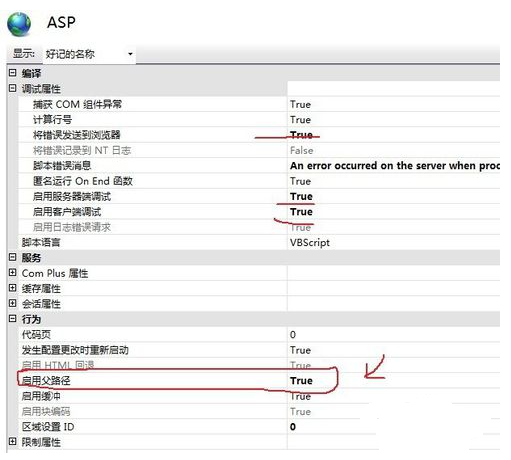Select the 缓存属性 label
This screenshot has height=460, width=511.
41,289
